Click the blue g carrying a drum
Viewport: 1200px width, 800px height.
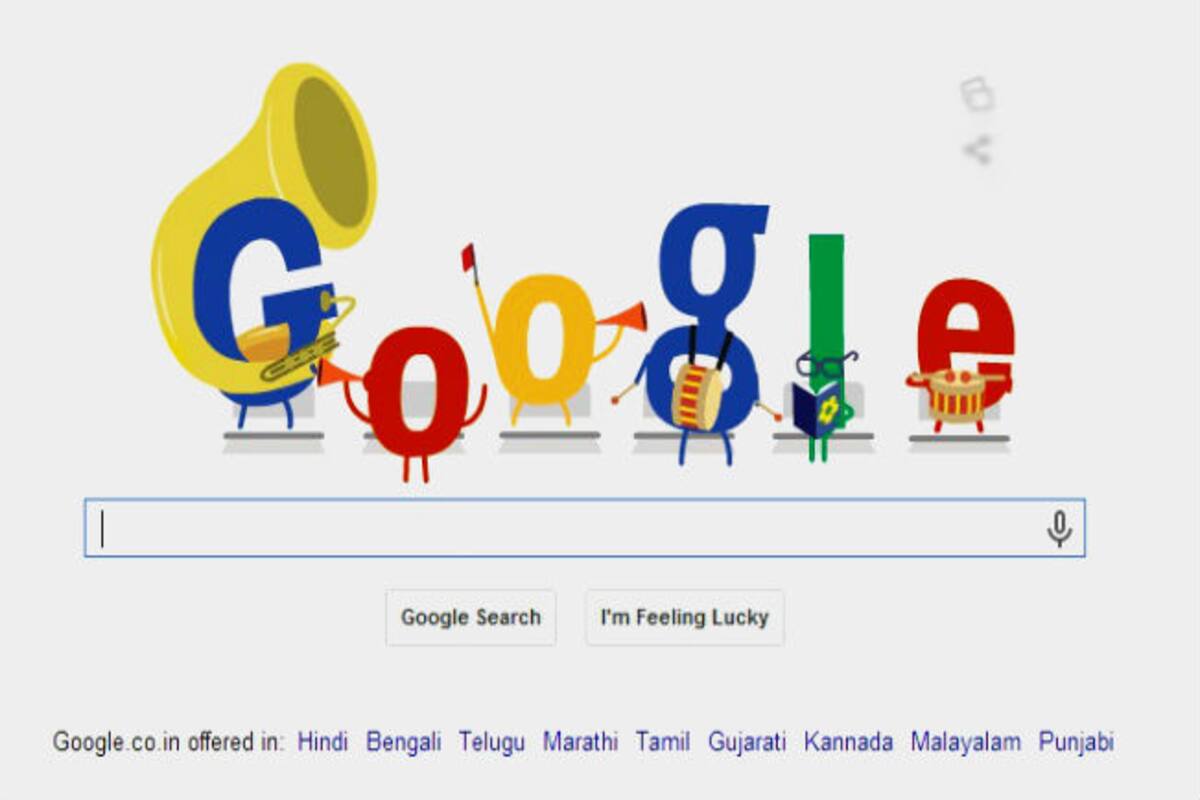(705, 330)
